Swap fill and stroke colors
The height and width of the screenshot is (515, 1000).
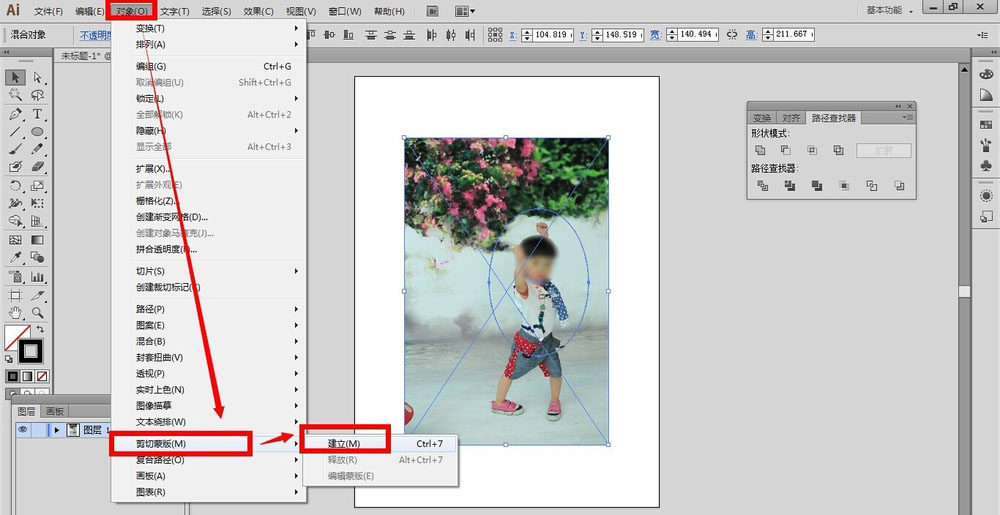41,328
